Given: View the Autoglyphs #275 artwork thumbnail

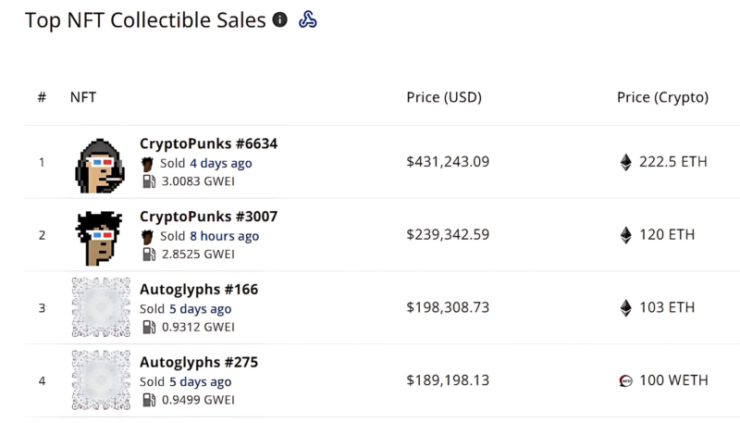Looking at the screenshot, I should [101, 380].
